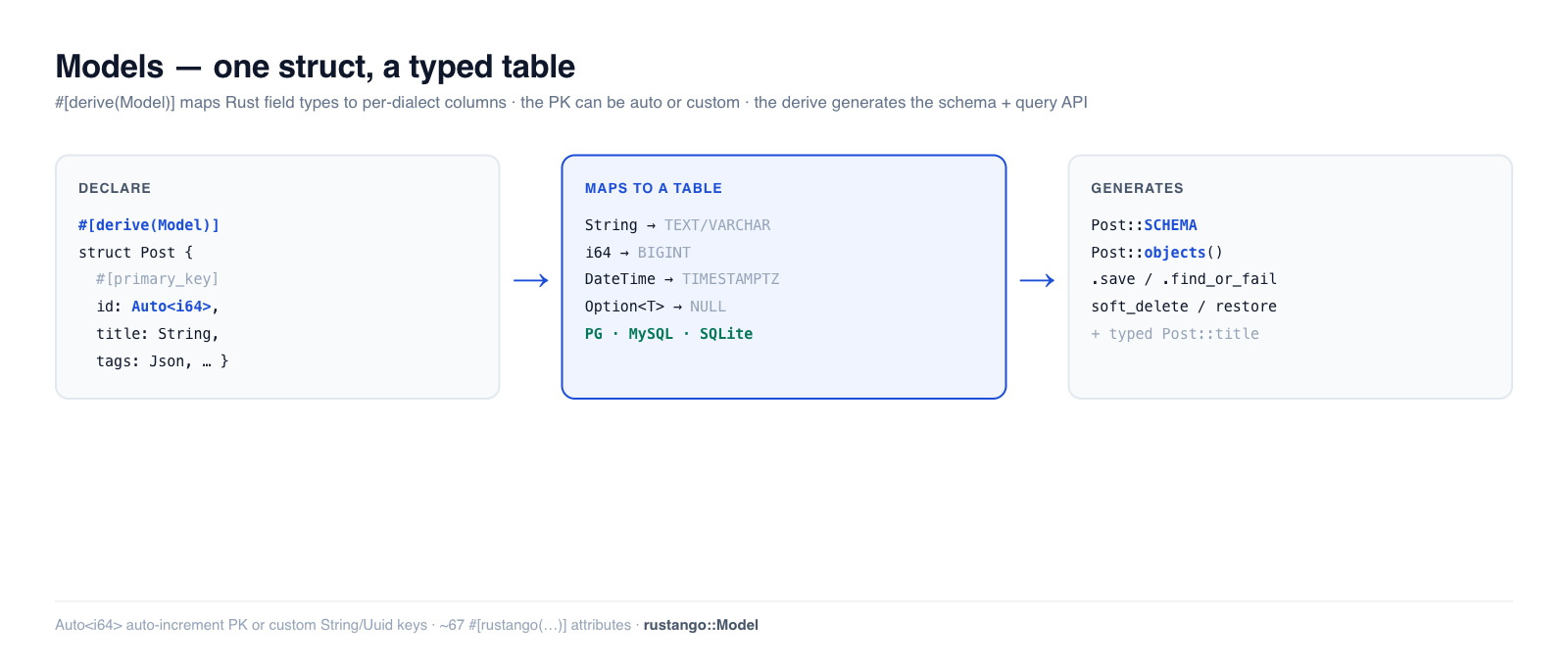Click the 'Option<T> → NULL' mapping
Image resolution: width=1568 pixels, height=666 pixels.
[x=656, y=307]
